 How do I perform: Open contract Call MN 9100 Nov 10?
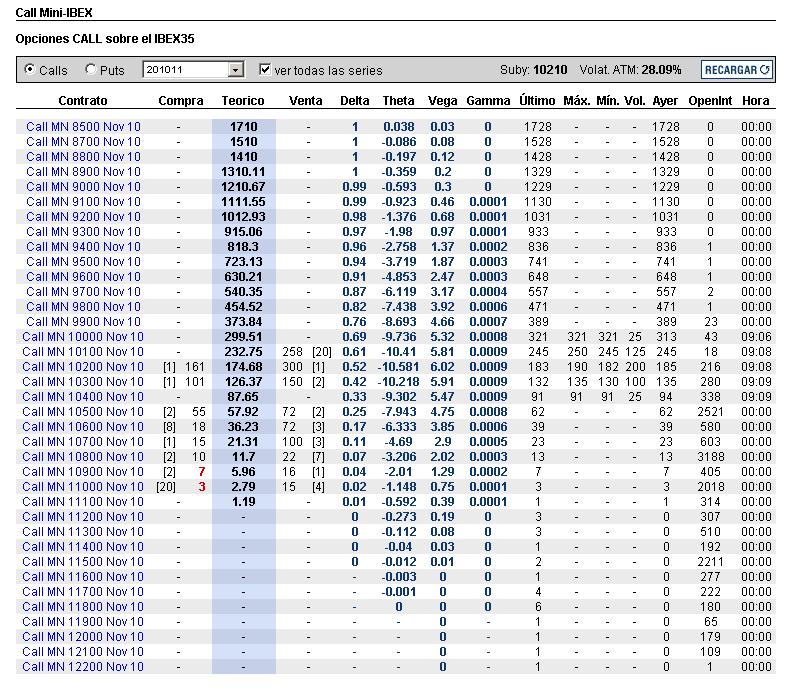(x=83, y=202)
